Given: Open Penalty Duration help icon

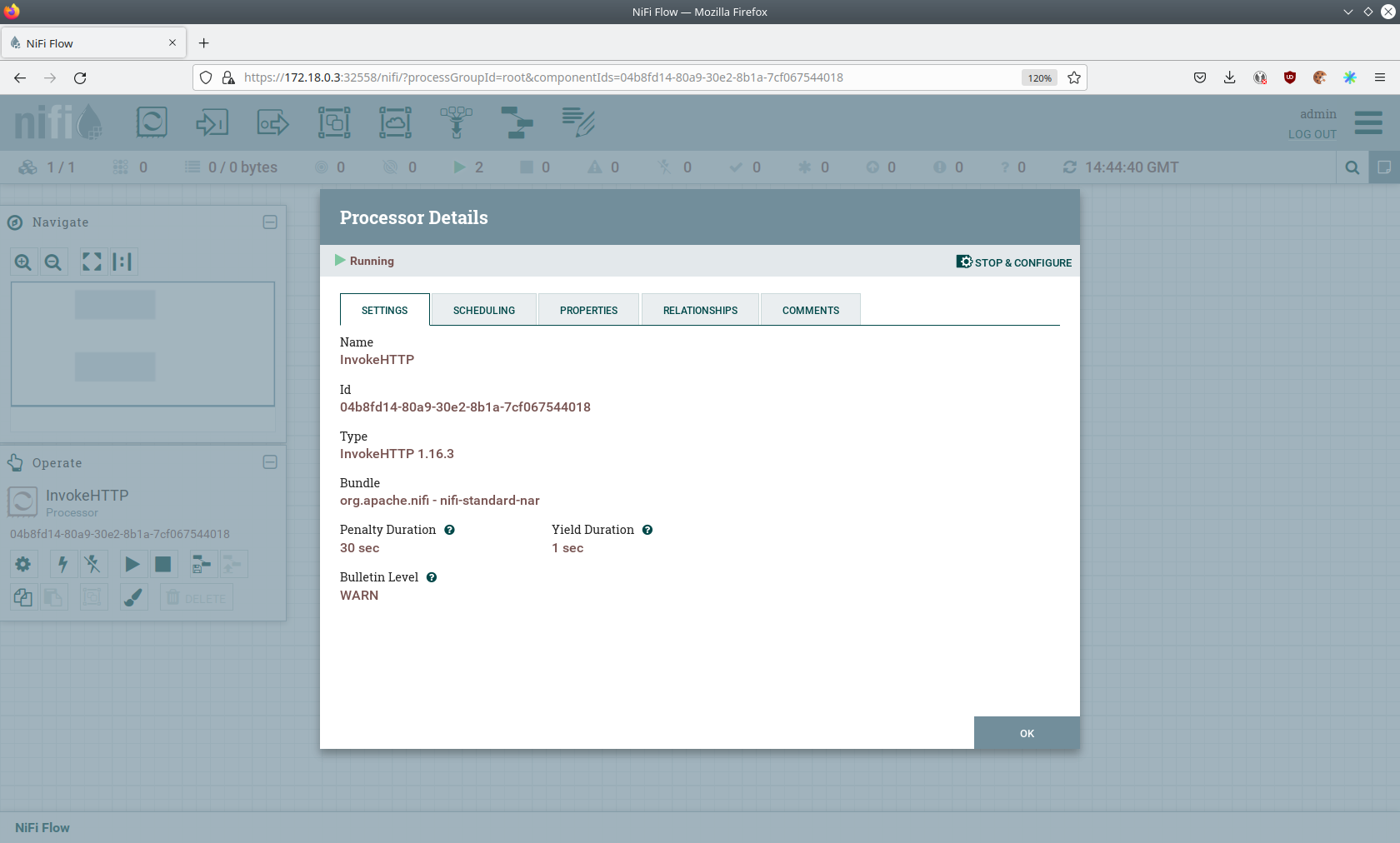Looking at the screenshot, I should point(449,530).
